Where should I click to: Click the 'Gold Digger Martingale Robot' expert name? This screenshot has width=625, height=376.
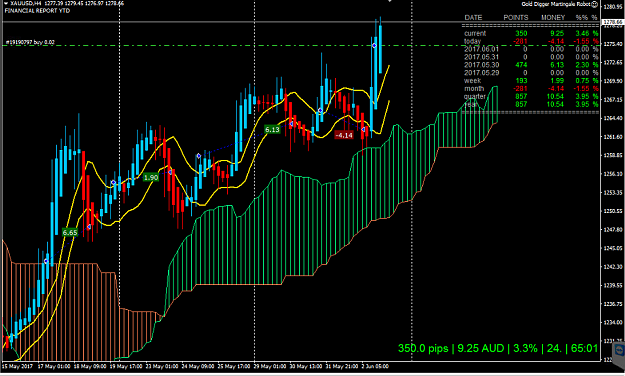click(x=556, y=4)
